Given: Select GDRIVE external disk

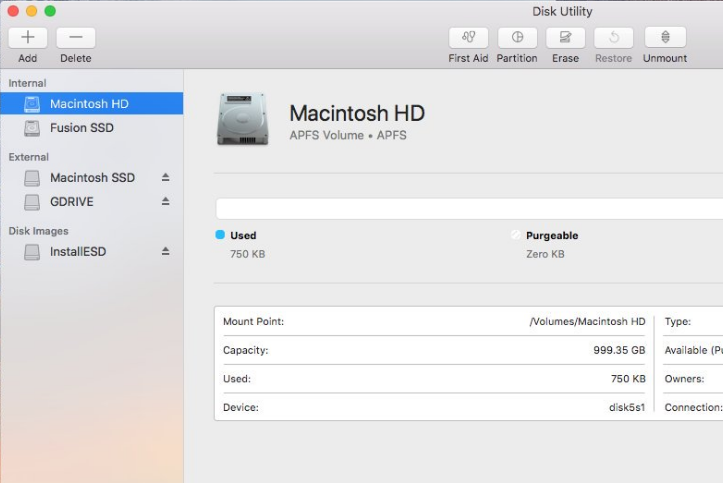Looking at the screenshot, I should pos(92,201).
